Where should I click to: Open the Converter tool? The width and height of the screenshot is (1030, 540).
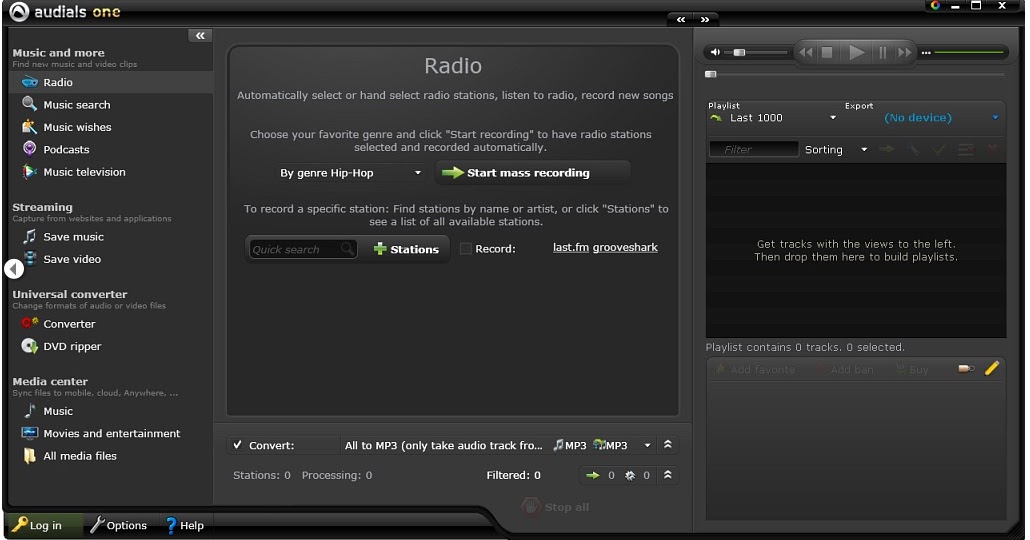point(69,324)
